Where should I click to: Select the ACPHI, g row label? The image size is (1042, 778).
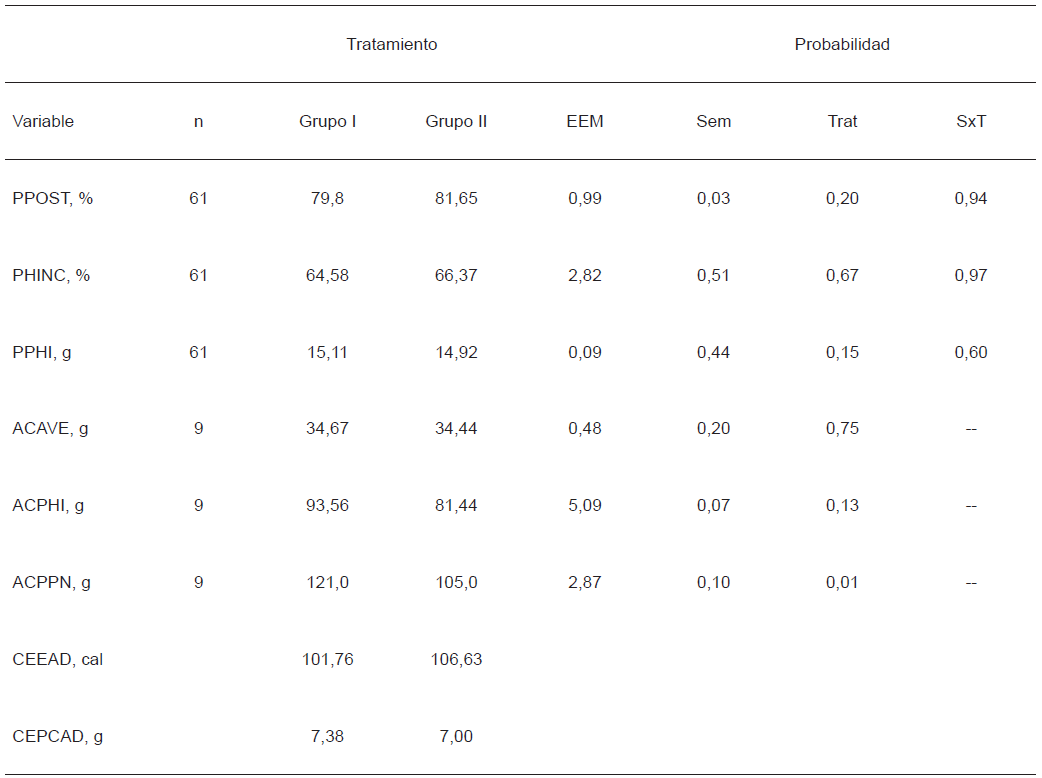(x=48, y=505)
